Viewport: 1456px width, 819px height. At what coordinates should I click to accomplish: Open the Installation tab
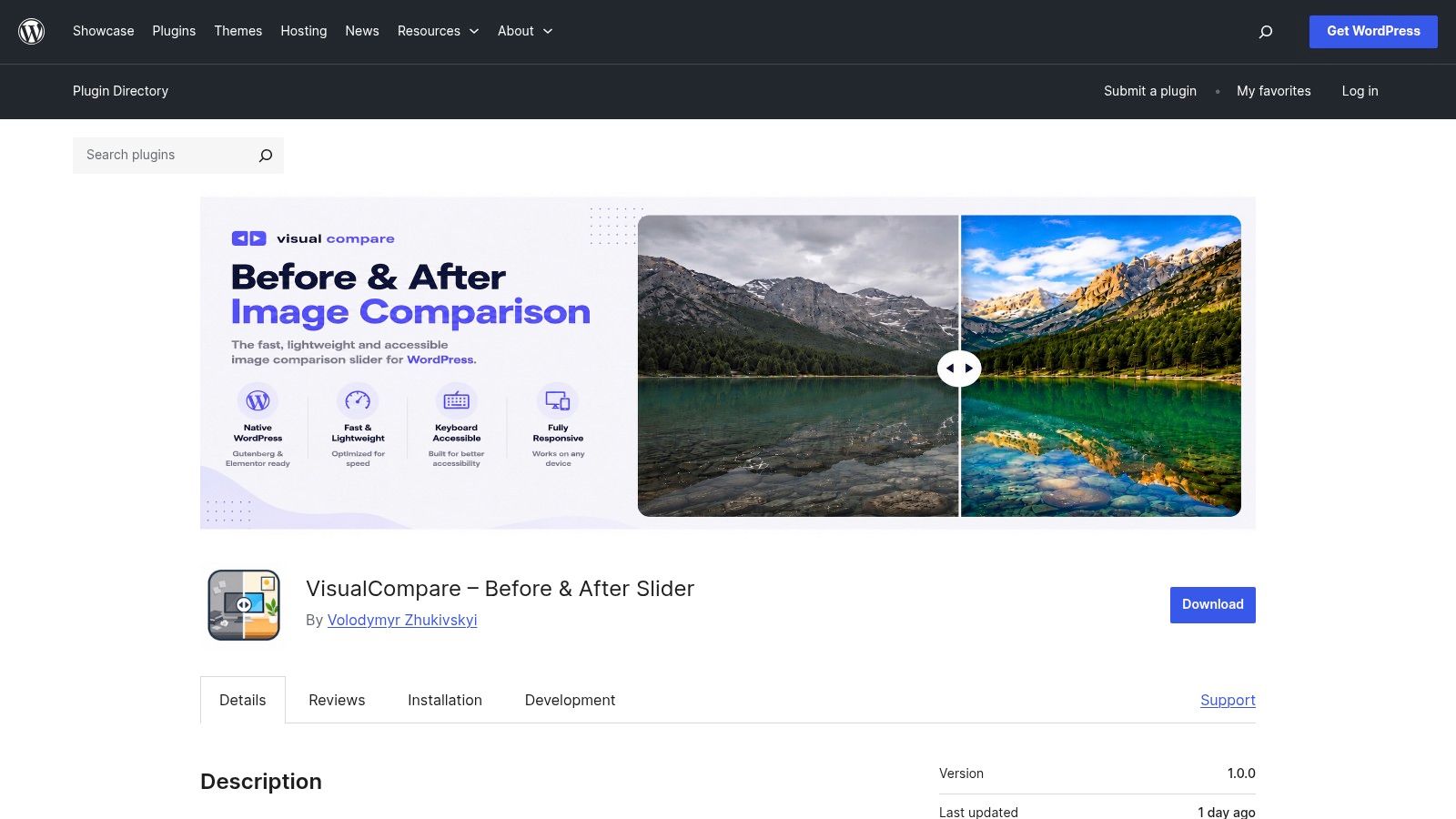click(x=445, y=700)
